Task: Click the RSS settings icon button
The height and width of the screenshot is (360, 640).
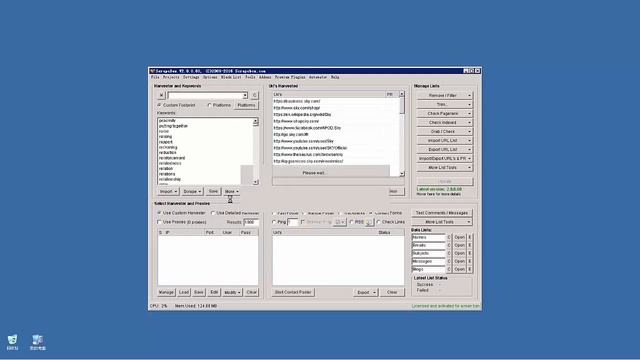Action: [x=369, y=222]
